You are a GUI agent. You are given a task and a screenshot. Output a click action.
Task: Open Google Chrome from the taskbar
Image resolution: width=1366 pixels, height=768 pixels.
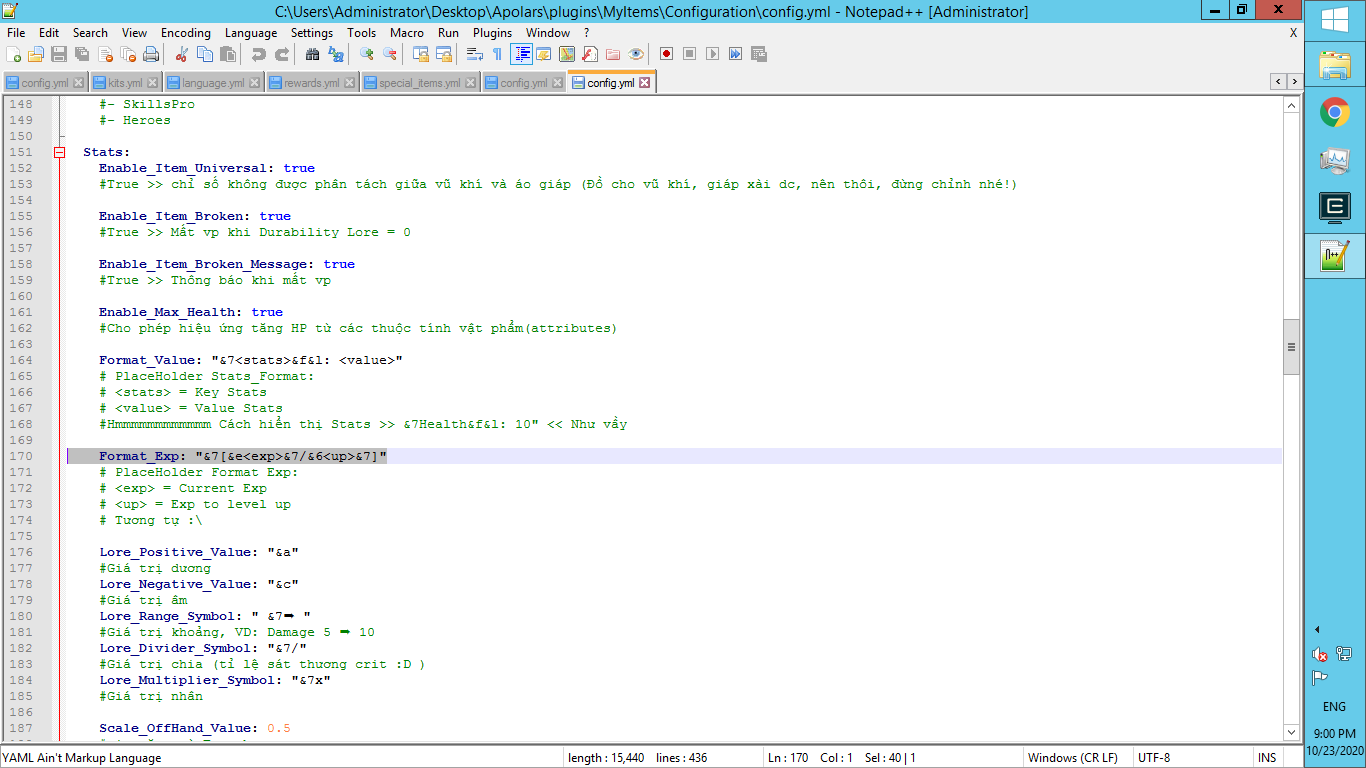[x=1334, y=112]
